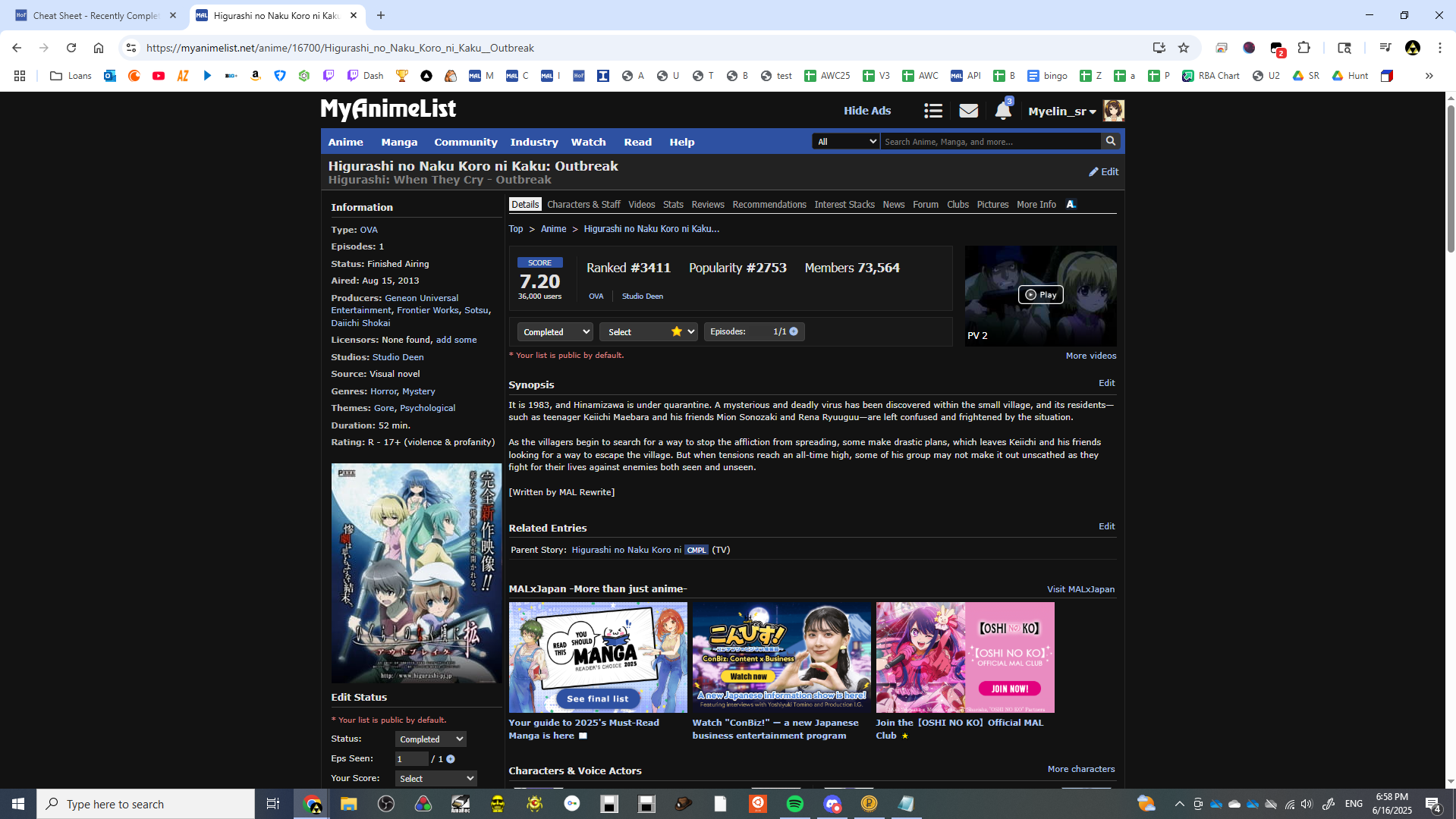Open the search category All dropdown
This screenshot has height=819, width=1456.
click(x=845, y=141)
